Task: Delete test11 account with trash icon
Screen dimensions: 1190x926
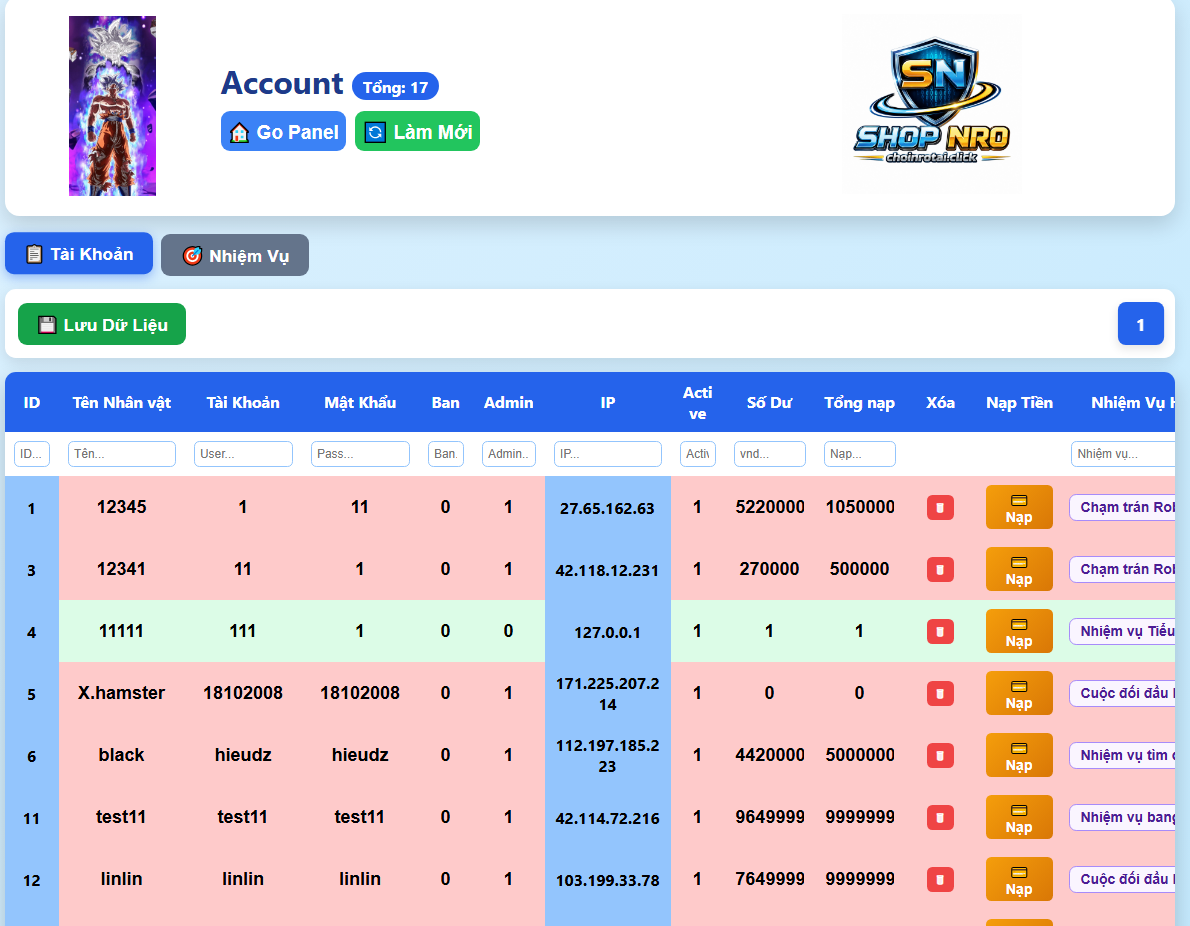Action: (x=940, y=817)
